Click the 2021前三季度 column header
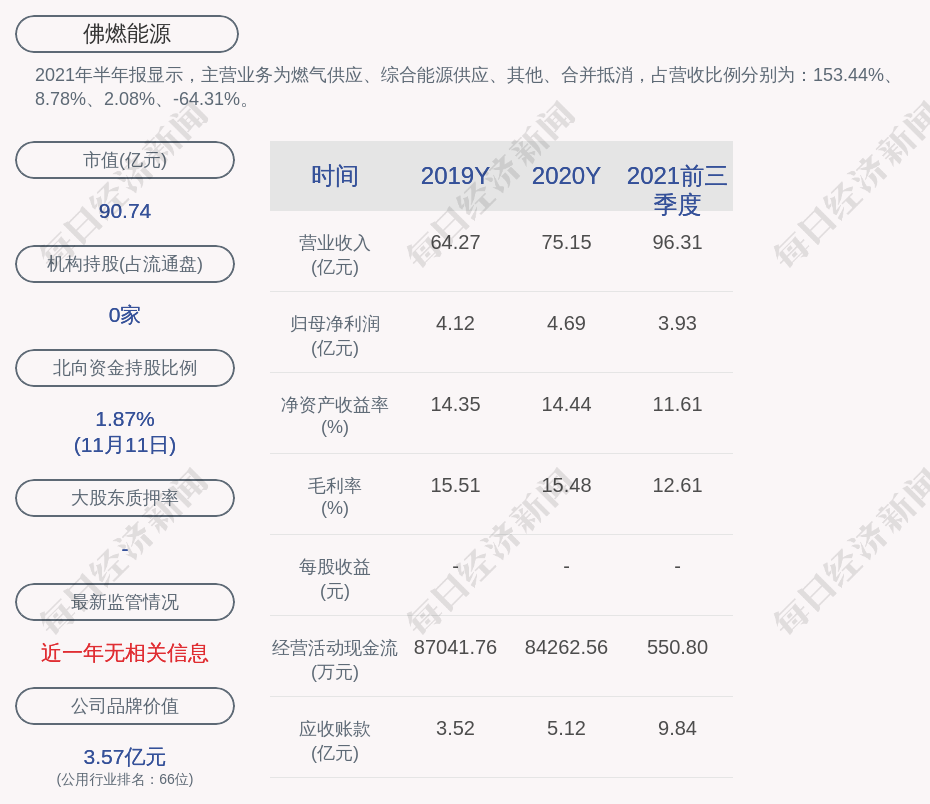The width and height of the screenshot is (930, 804). click(x=677, y=189)
